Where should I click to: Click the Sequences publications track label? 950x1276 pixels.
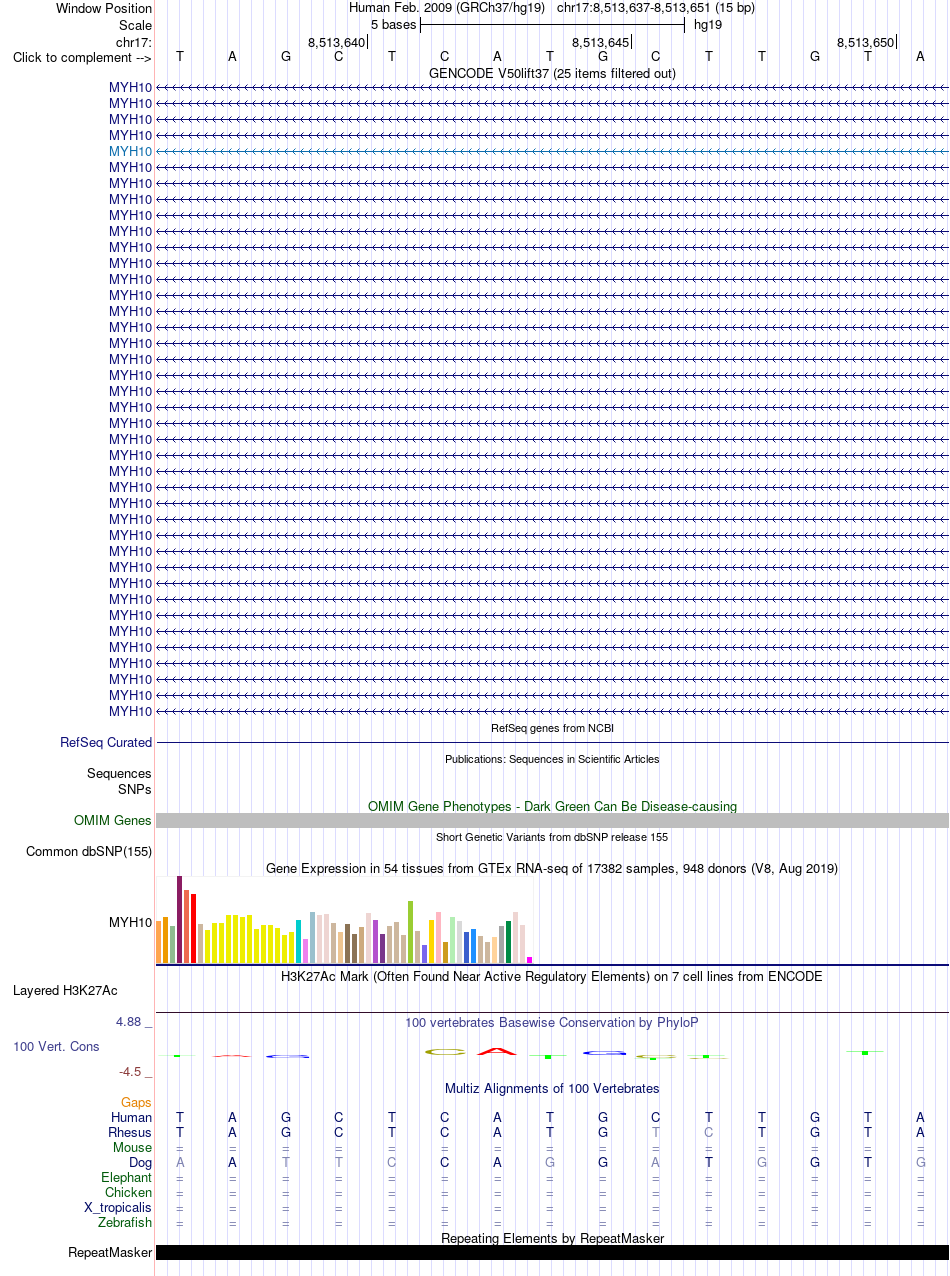click(119, 773)
